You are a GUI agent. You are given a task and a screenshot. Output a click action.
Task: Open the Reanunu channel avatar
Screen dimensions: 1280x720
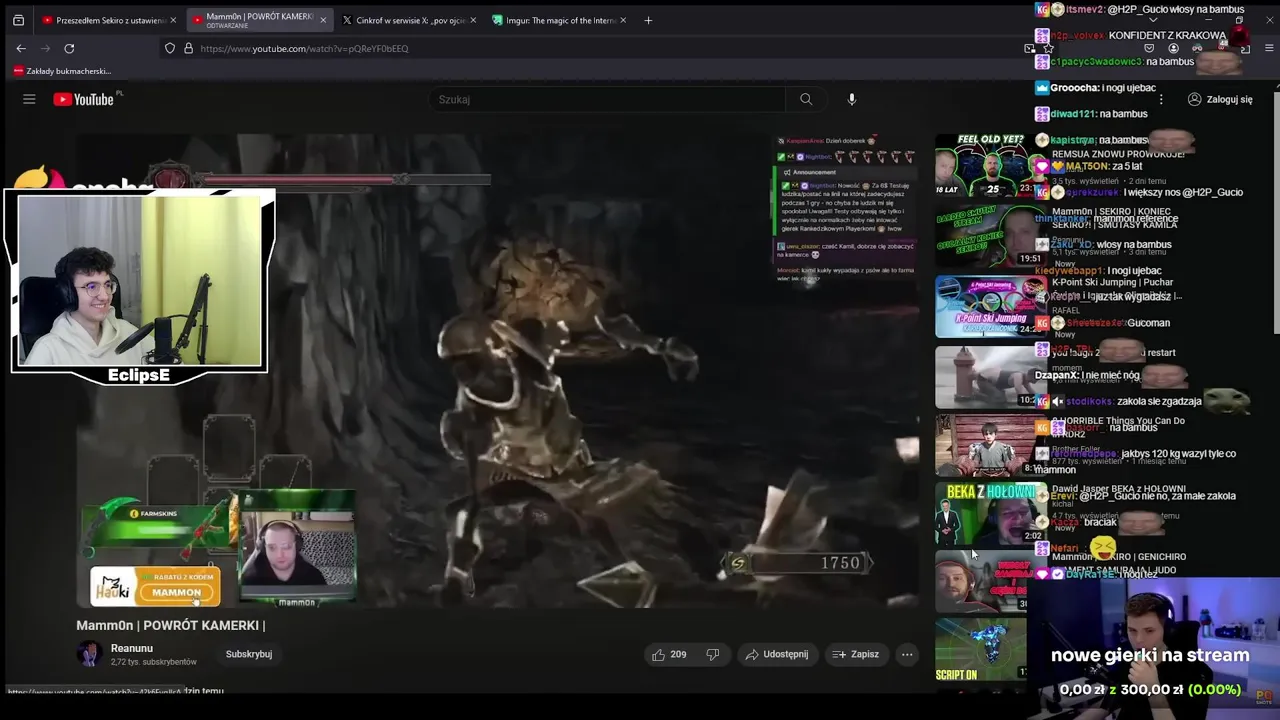point(90,654)
